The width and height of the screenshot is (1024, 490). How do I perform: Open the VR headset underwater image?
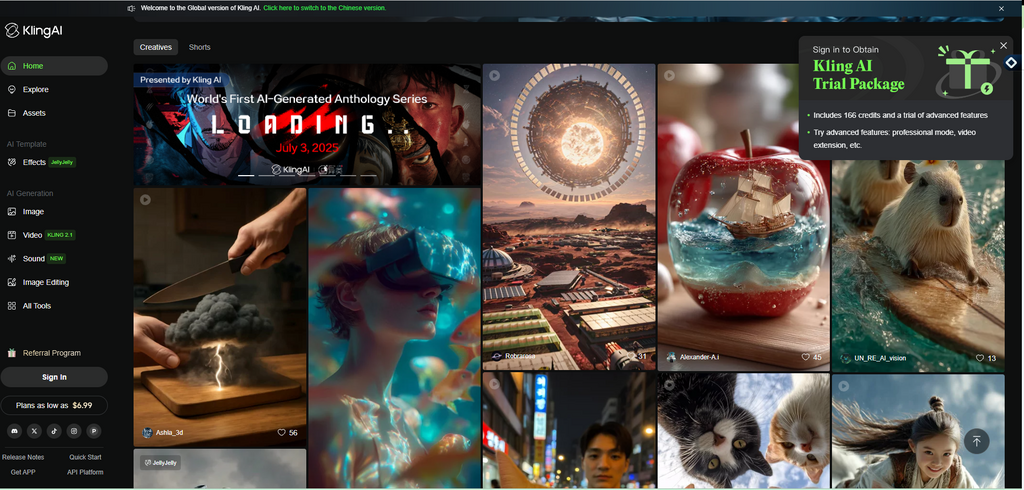click(x=394, y=338)
